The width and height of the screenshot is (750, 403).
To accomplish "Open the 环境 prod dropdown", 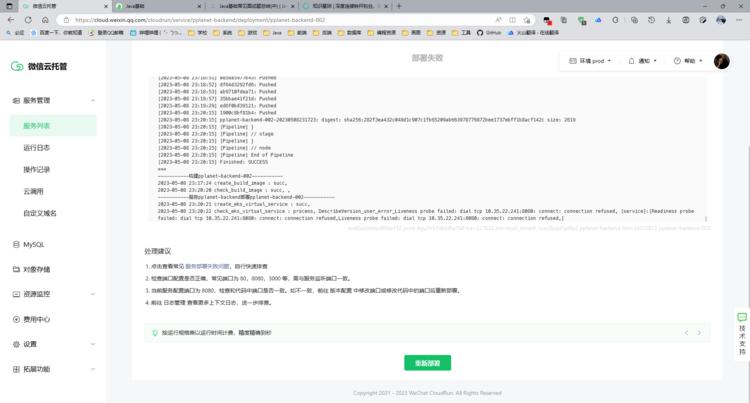I will [590, 61].
